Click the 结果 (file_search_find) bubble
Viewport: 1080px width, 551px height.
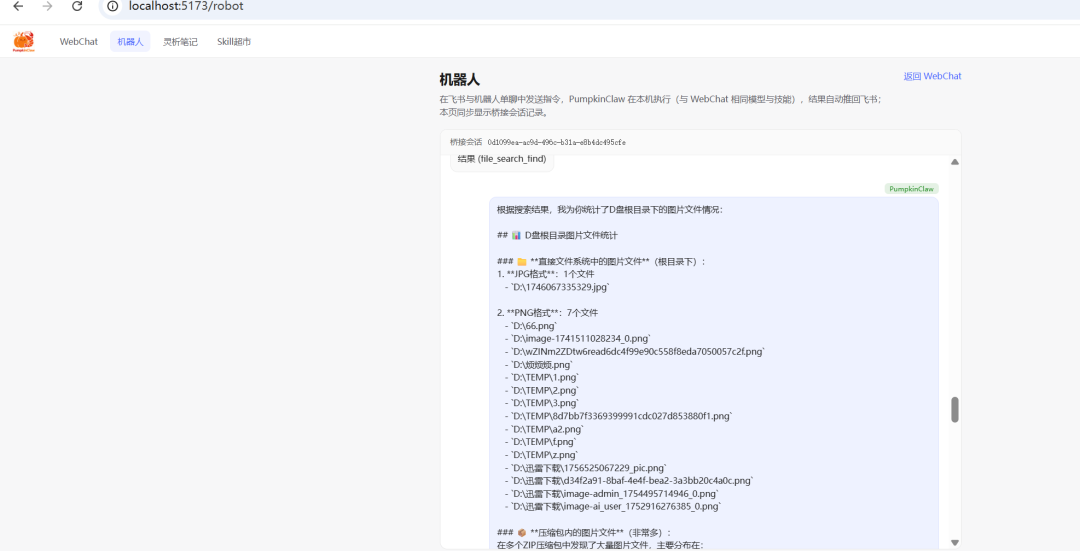click(x=501, y=160)
